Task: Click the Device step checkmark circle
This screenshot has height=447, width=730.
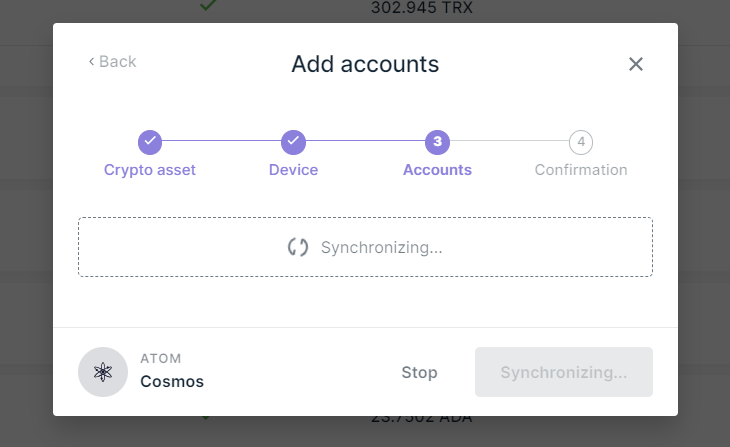Action: (x=293, y=142)
